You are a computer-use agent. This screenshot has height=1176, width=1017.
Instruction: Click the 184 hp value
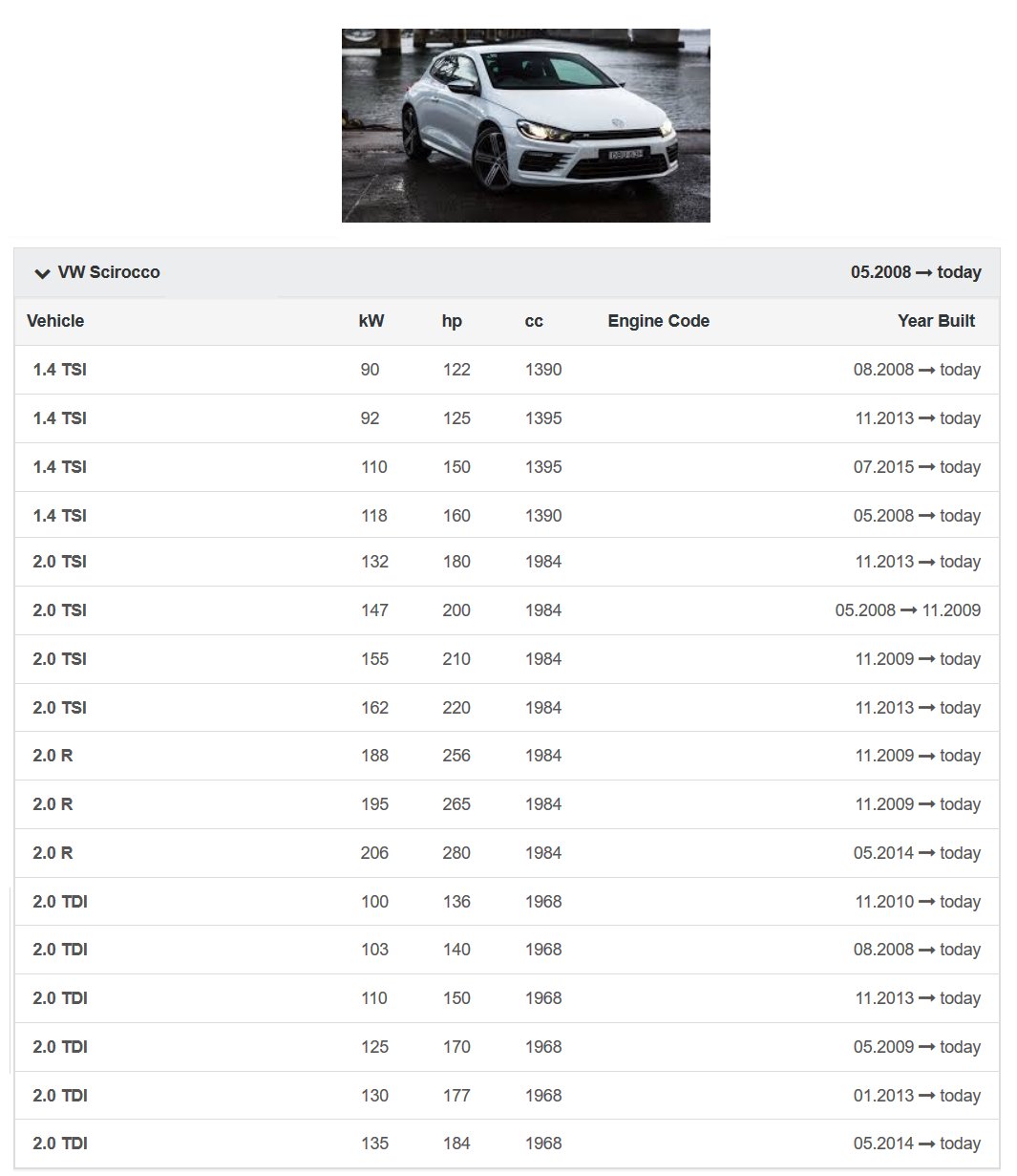[x=456, y=1144]
